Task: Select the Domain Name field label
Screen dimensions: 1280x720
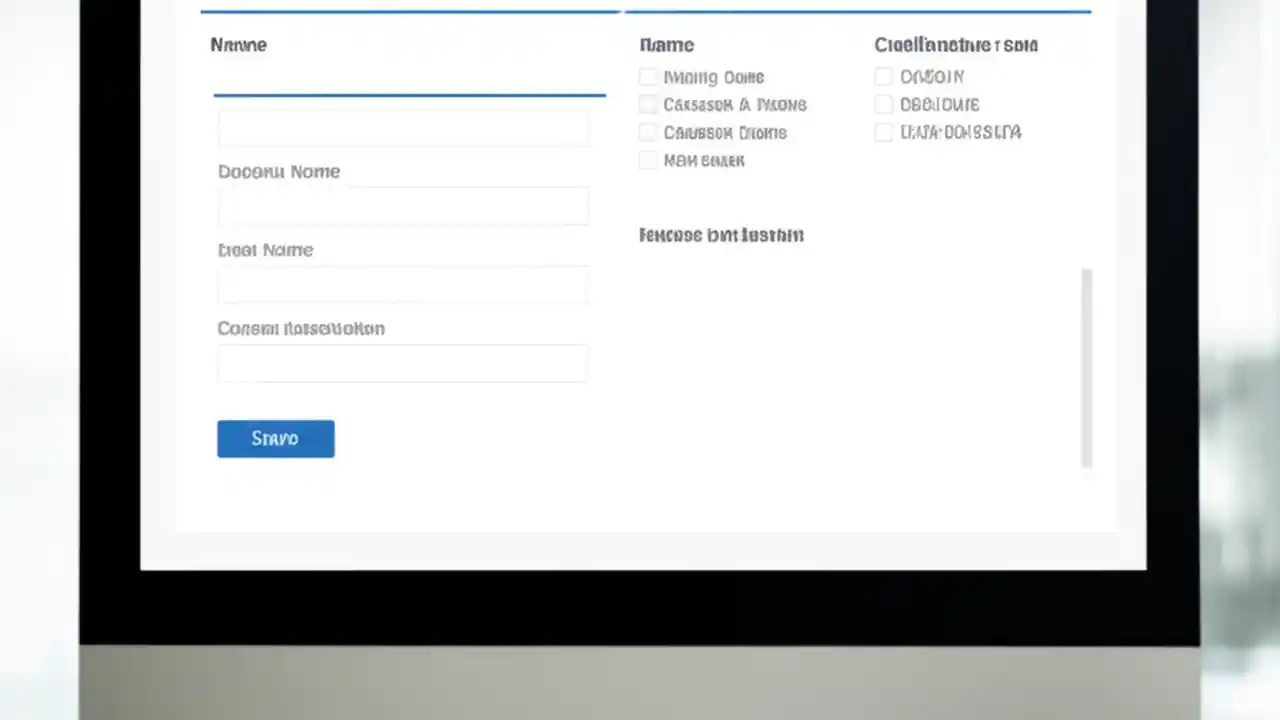Action: click(x=279, y=171)
